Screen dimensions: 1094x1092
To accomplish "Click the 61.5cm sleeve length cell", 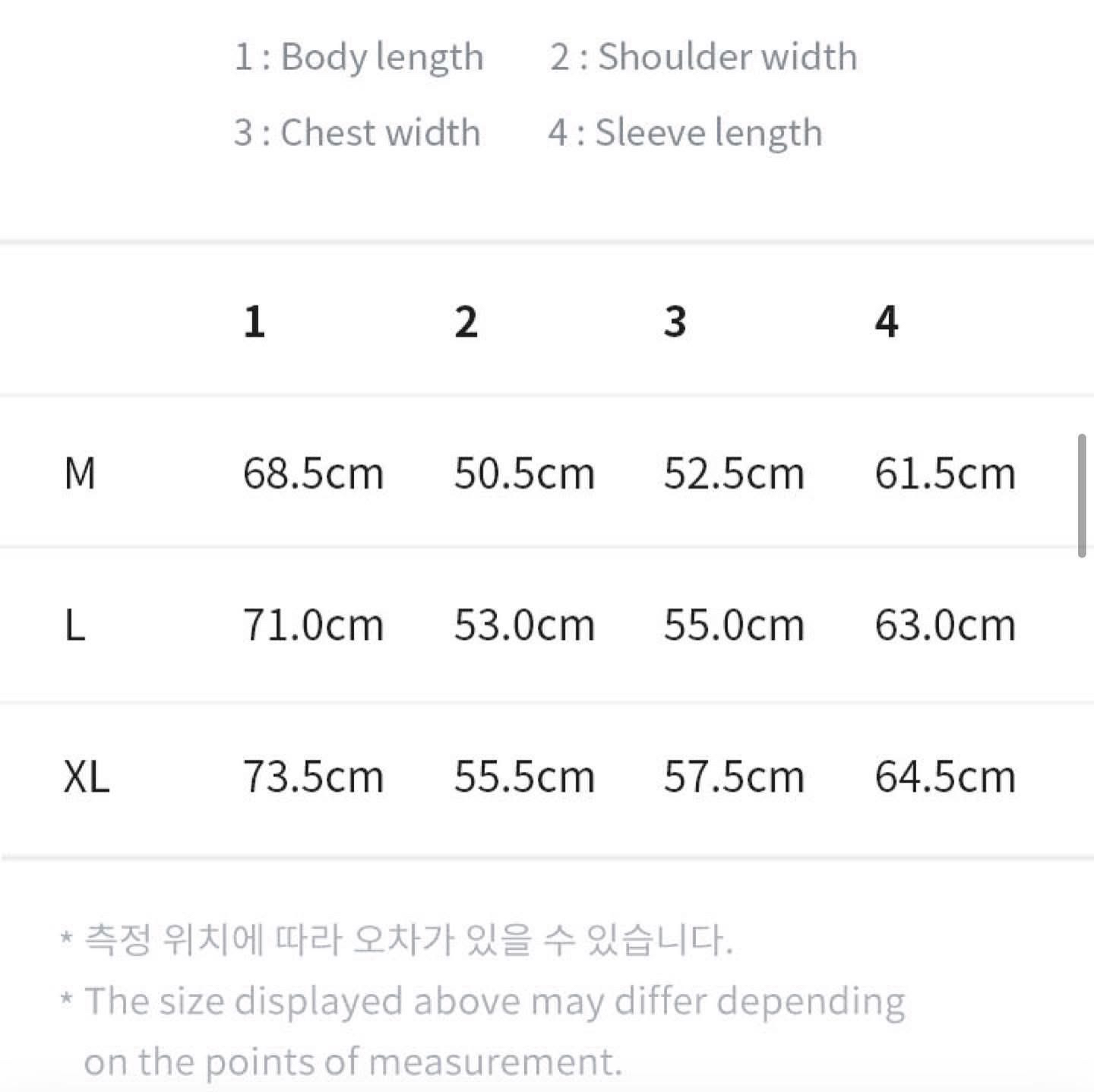I will point(945,473).
